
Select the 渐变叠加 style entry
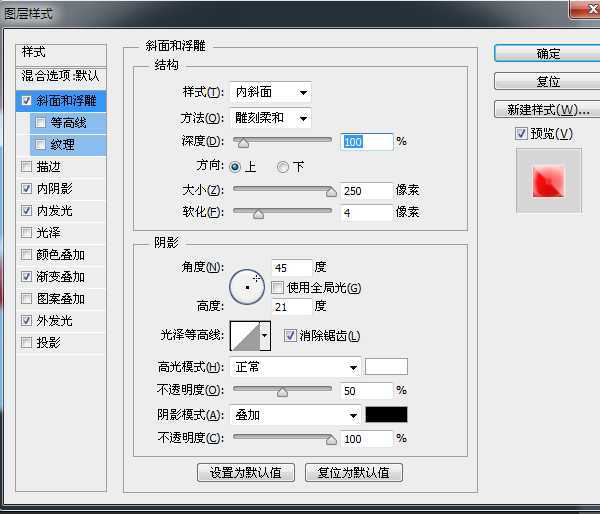coord(60,277)
